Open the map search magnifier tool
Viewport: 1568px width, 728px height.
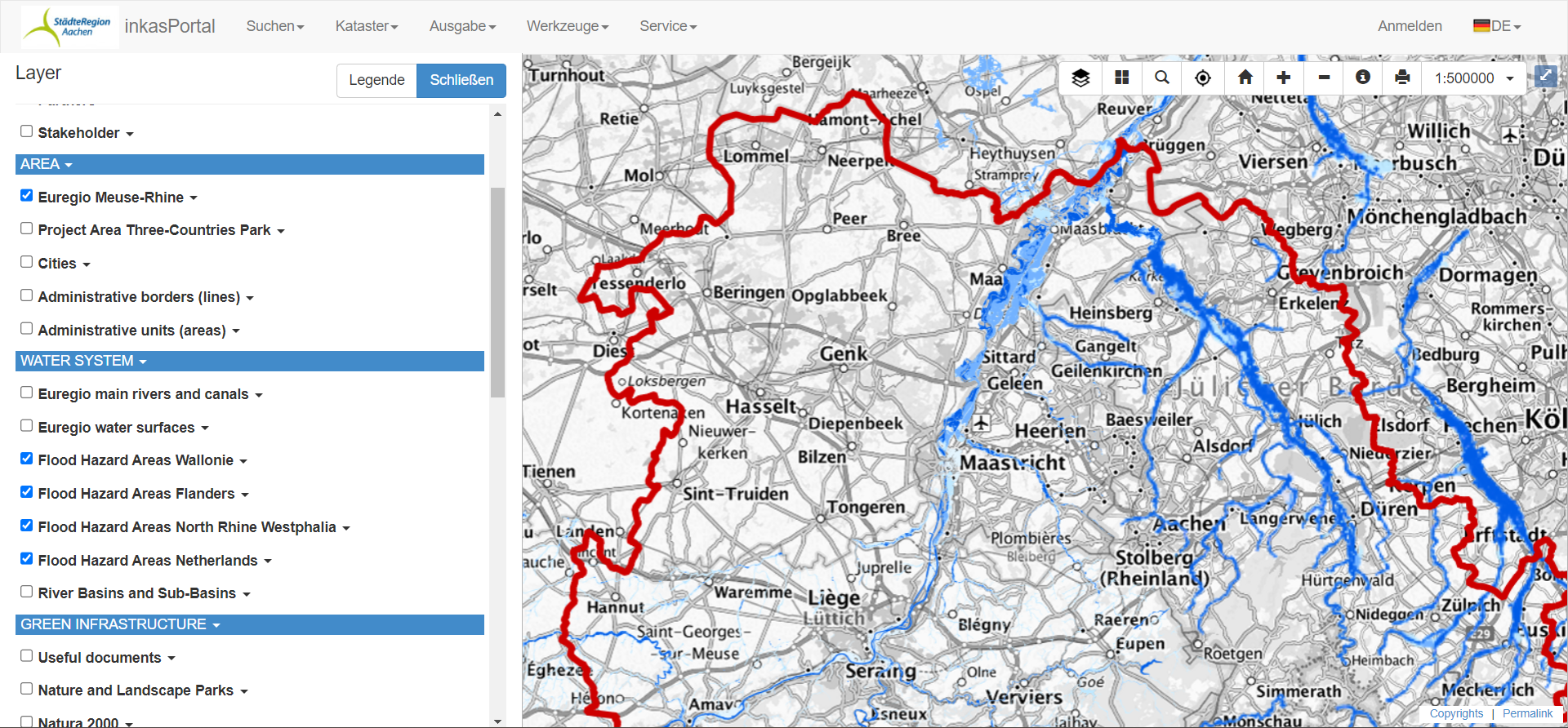click(x=1161, y=78)
